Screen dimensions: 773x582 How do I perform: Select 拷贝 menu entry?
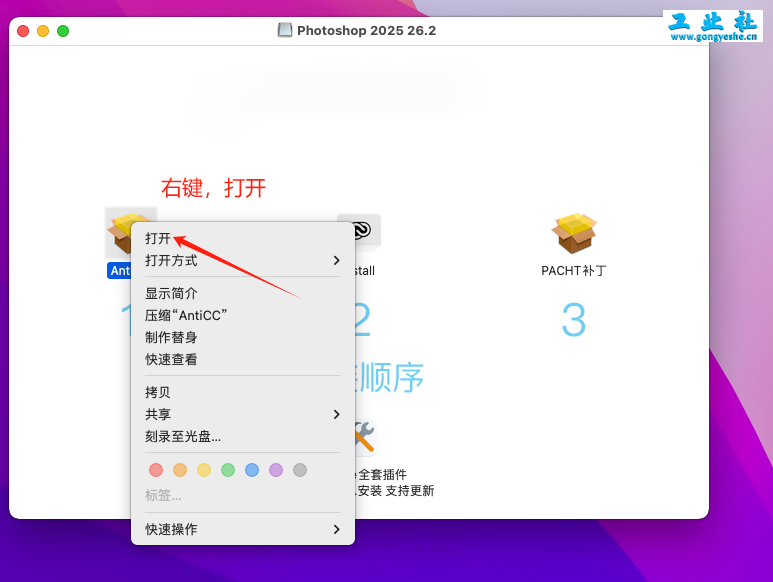[x=243, y=392]
